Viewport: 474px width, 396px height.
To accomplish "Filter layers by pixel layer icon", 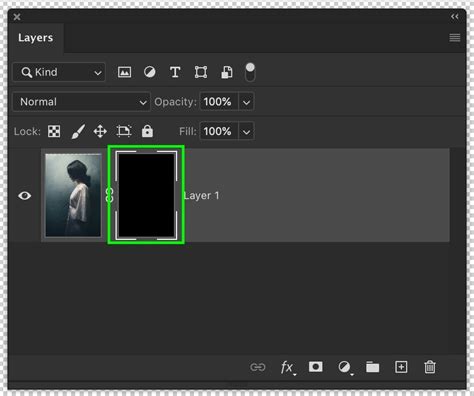I will click(x=124, y=72).
